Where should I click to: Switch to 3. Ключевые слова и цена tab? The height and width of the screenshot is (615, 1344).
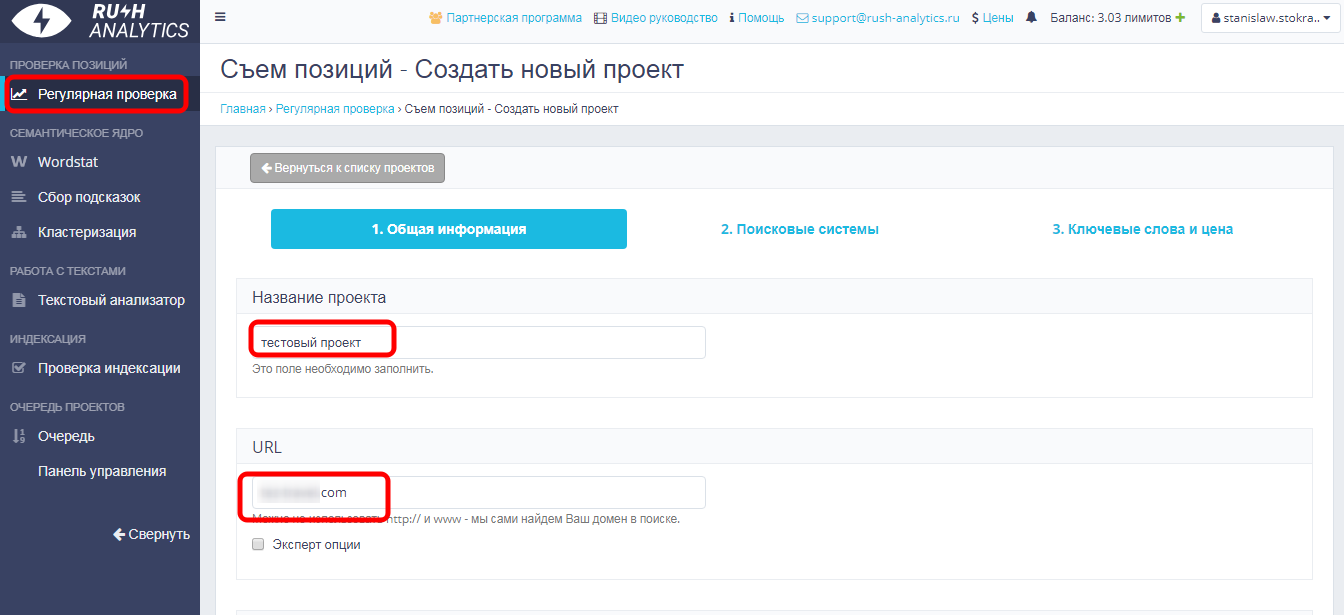tap(1142, 229)
